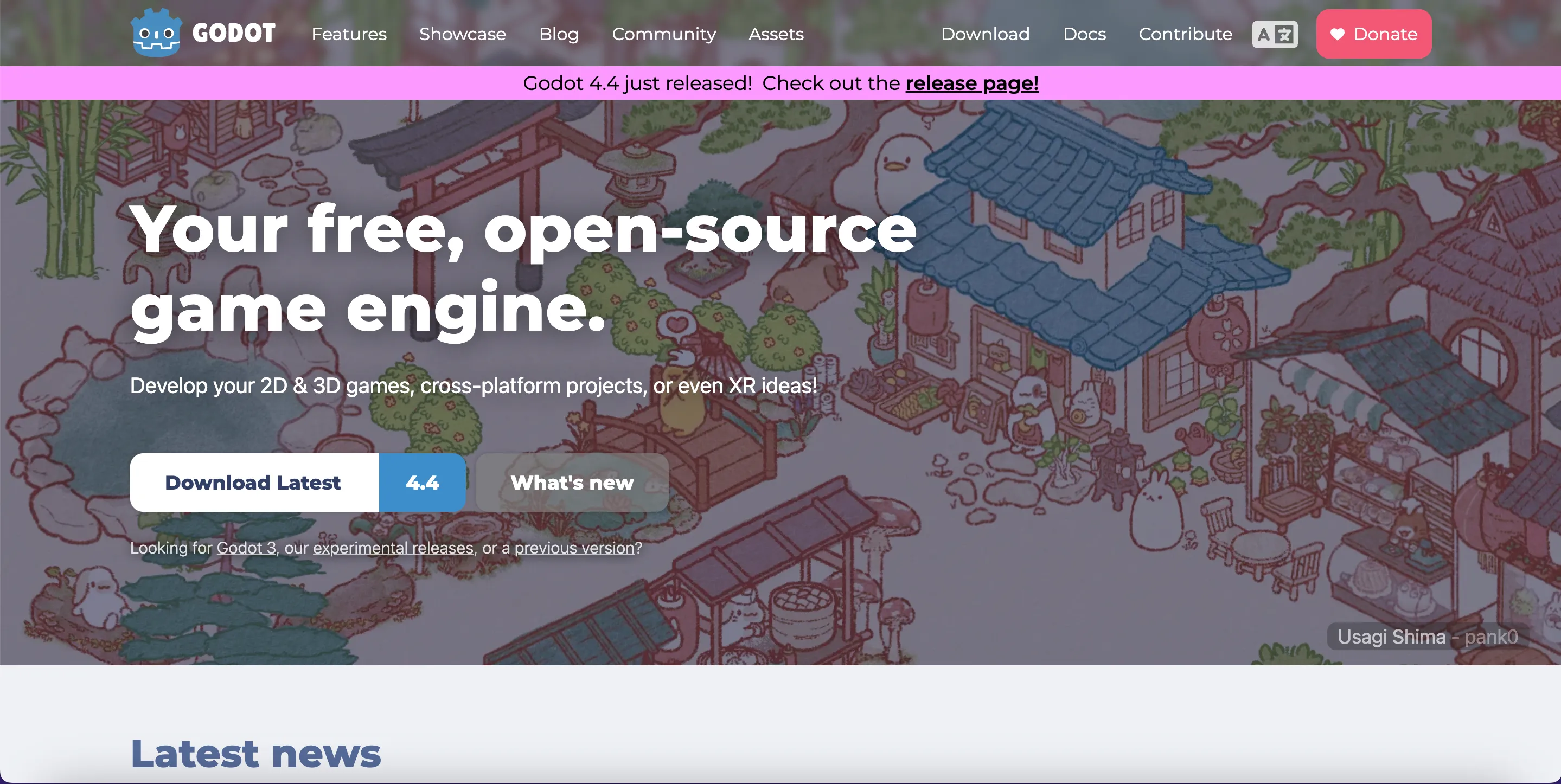Navigate to the Download page in header
The height and width of the screenshot is (784, 1561).
985,34
